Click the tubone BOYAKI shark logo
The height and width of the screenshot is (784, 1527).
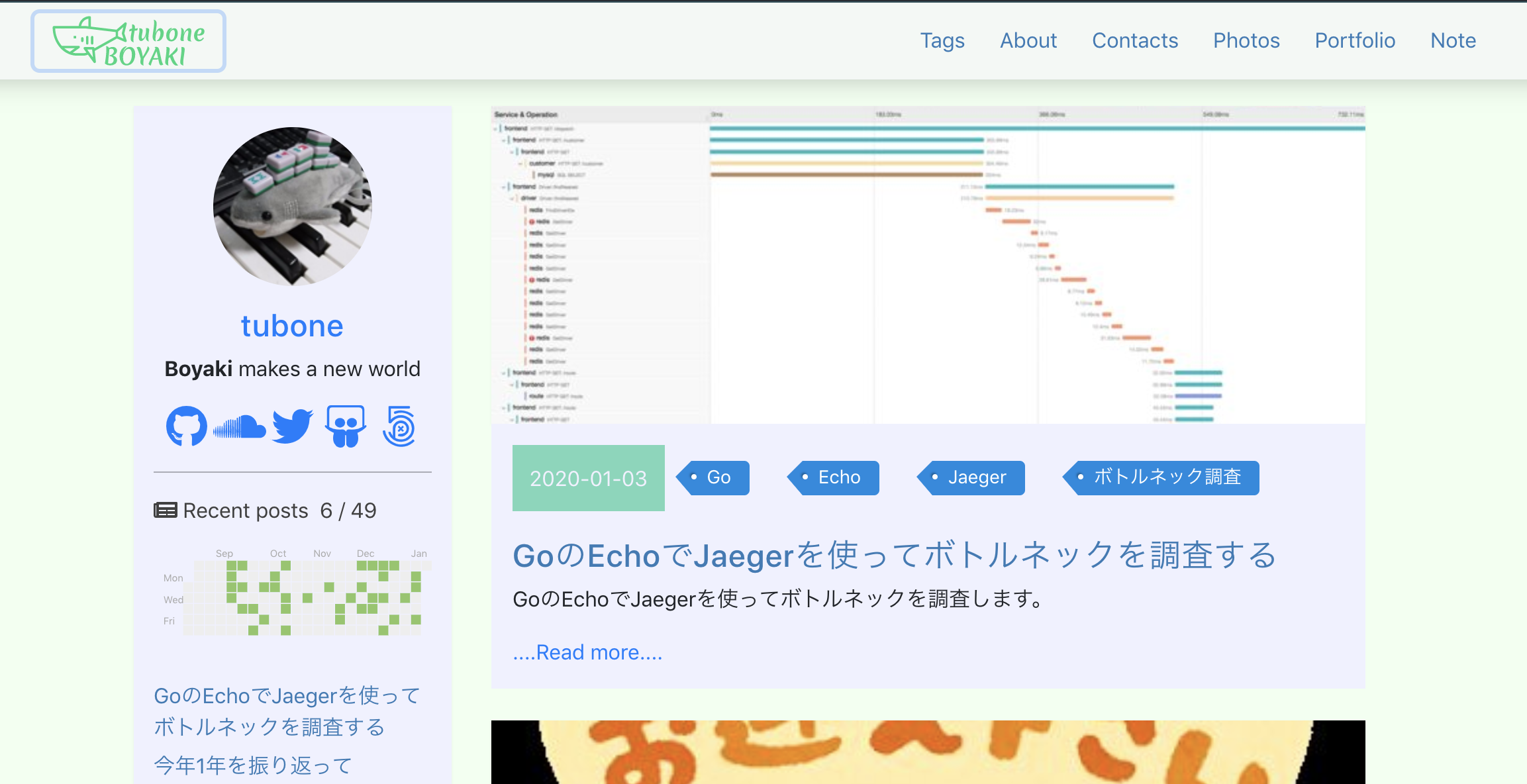pyautogui.click(x=128, y=40)
